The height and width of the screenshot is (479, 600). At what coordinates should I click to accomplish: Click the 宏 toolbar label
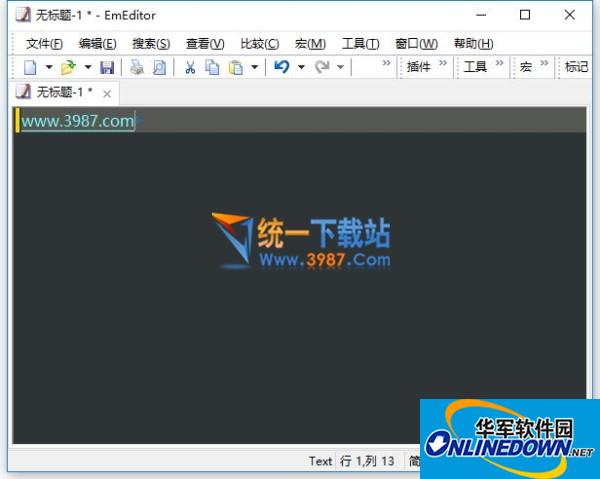(x=526, y=67)
